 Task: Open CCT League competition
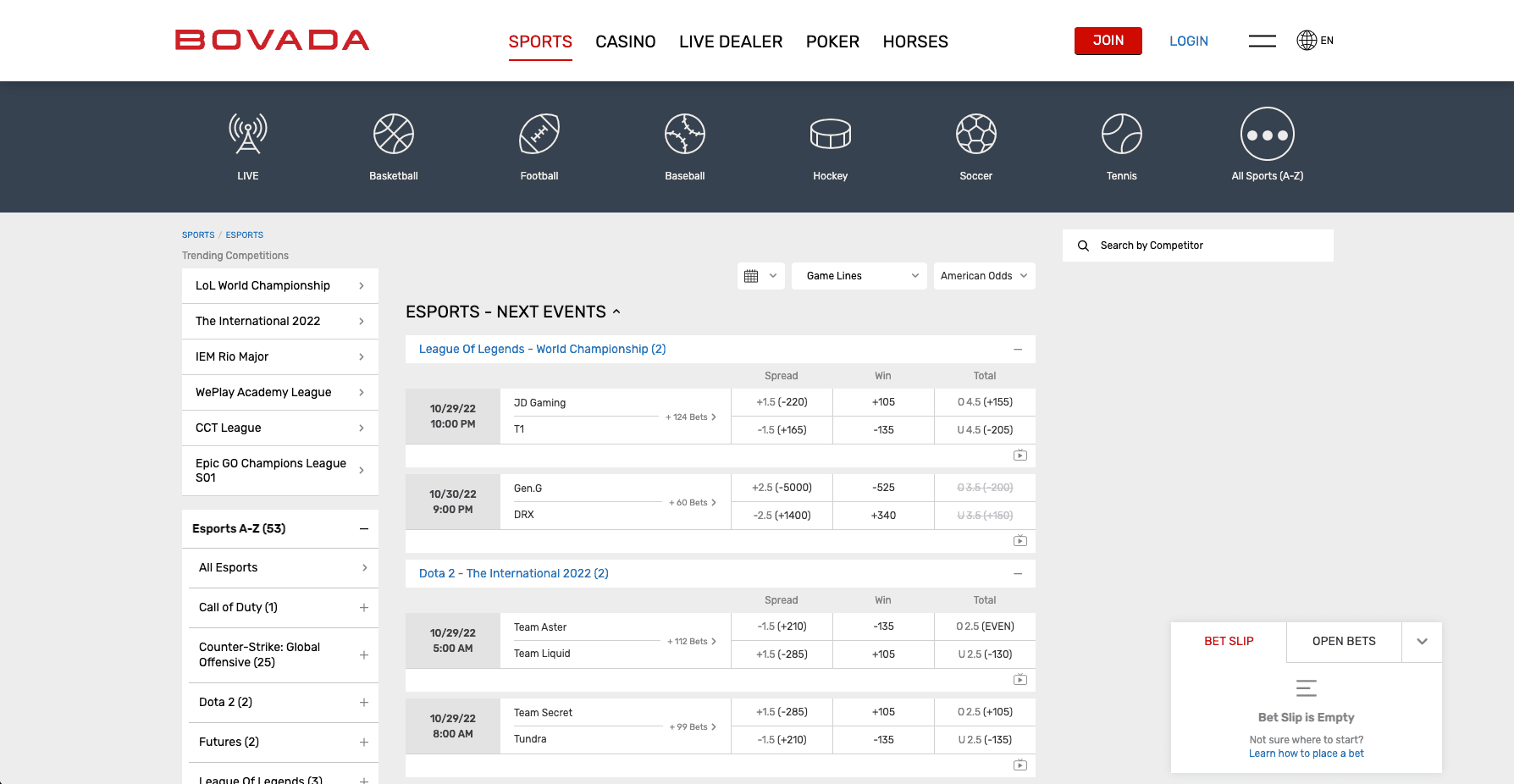click(280, 428)
